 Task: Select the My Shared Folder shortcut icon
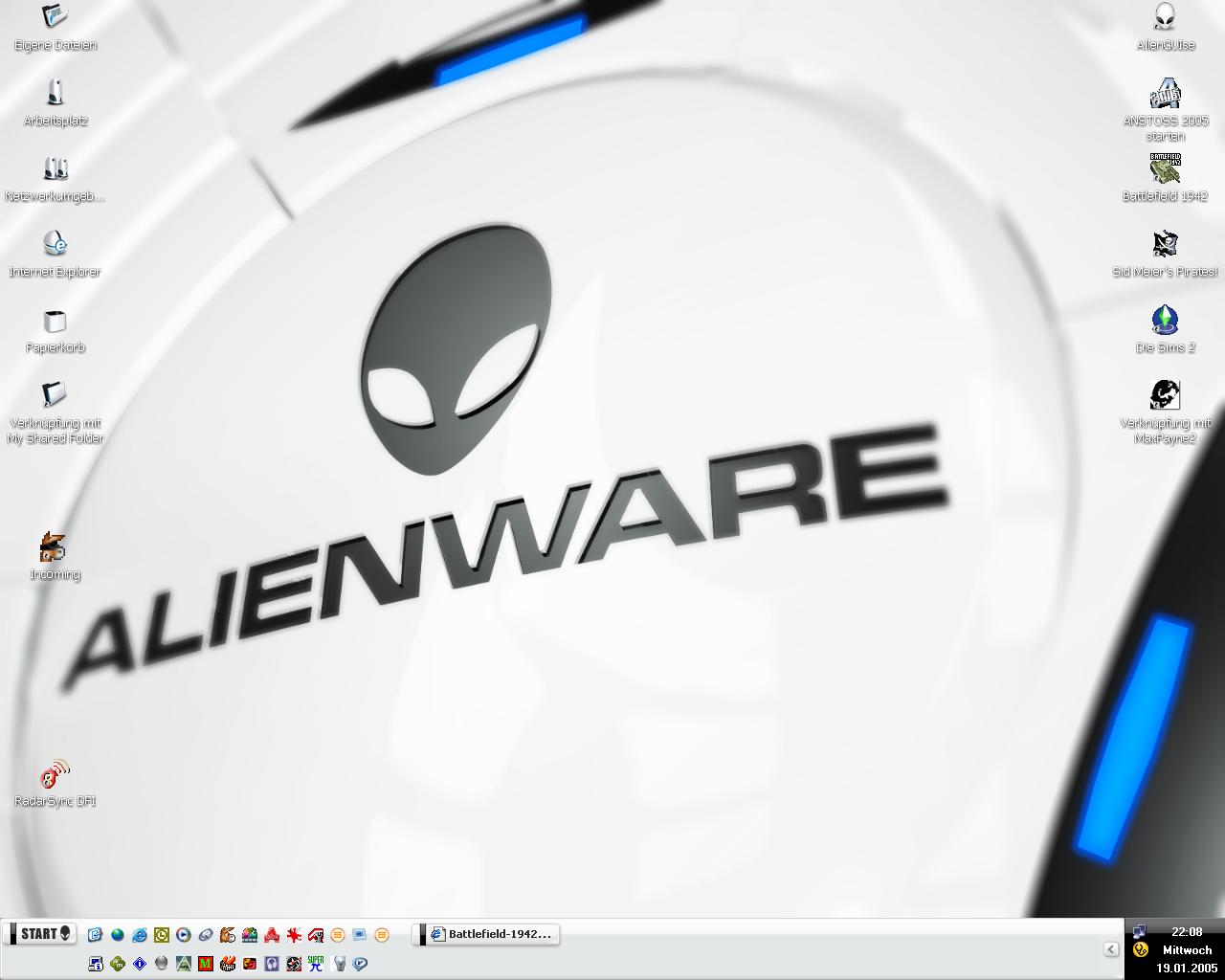(56, 413)
